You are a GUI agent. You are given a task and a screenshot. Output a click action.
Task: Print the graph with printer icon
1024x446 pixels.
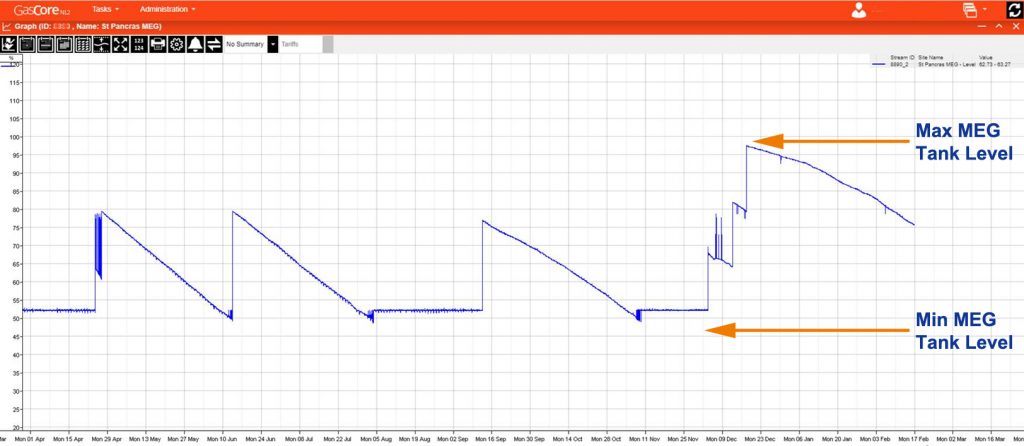(x=158, y=44)
